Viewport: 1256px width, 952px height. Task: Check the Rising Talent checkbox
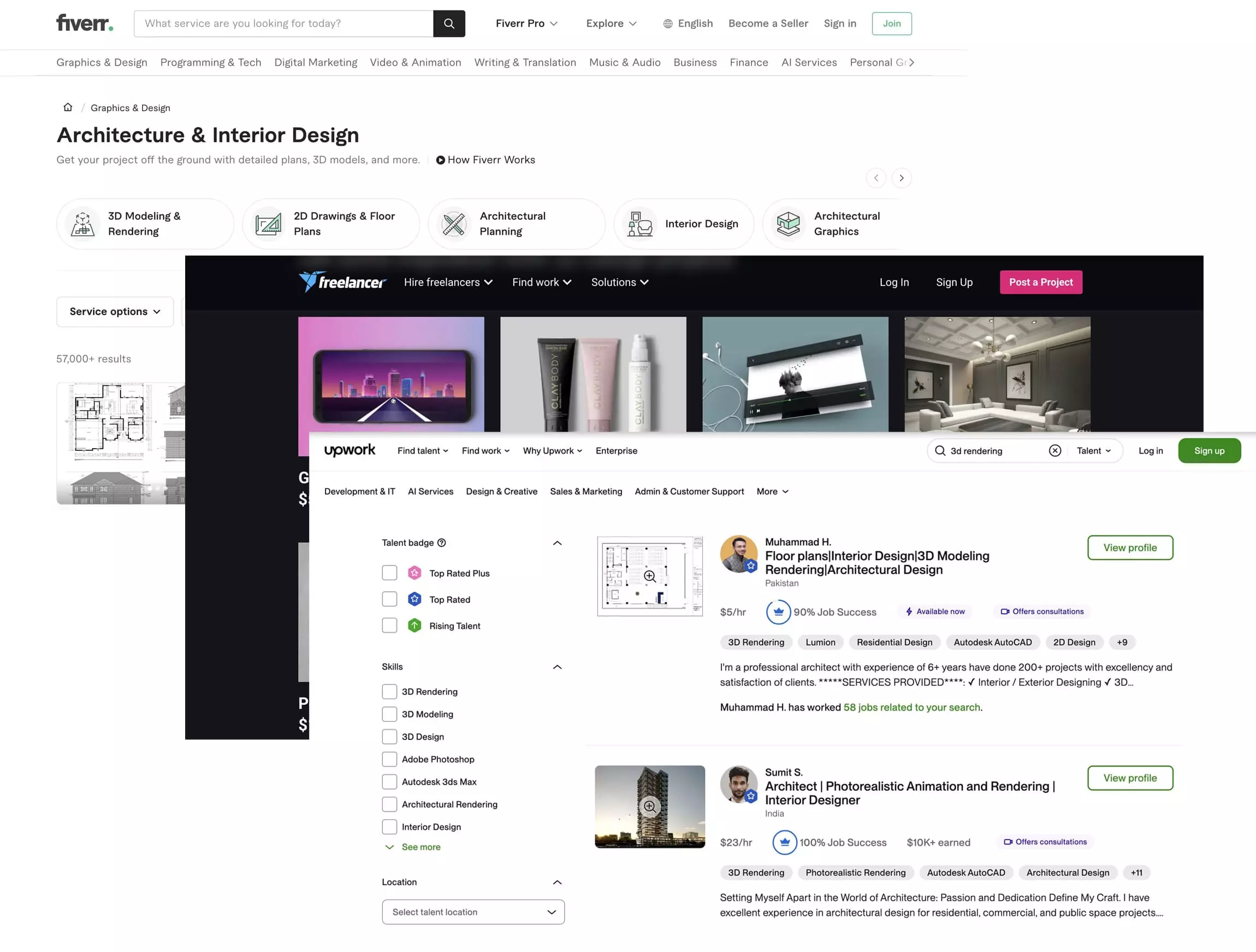pos(389,626)
